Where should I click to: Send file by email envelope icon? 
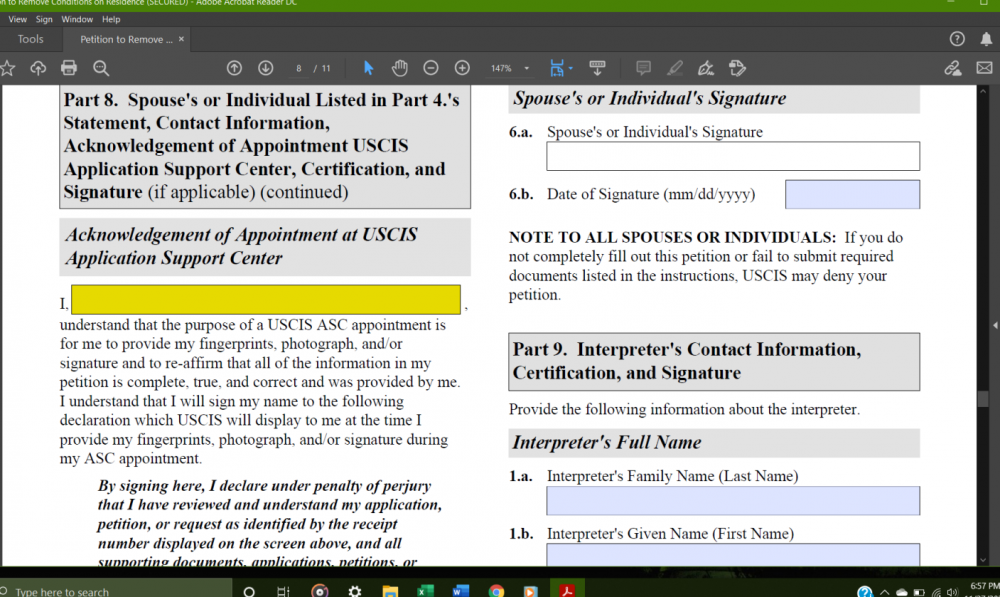click(984, 68)
